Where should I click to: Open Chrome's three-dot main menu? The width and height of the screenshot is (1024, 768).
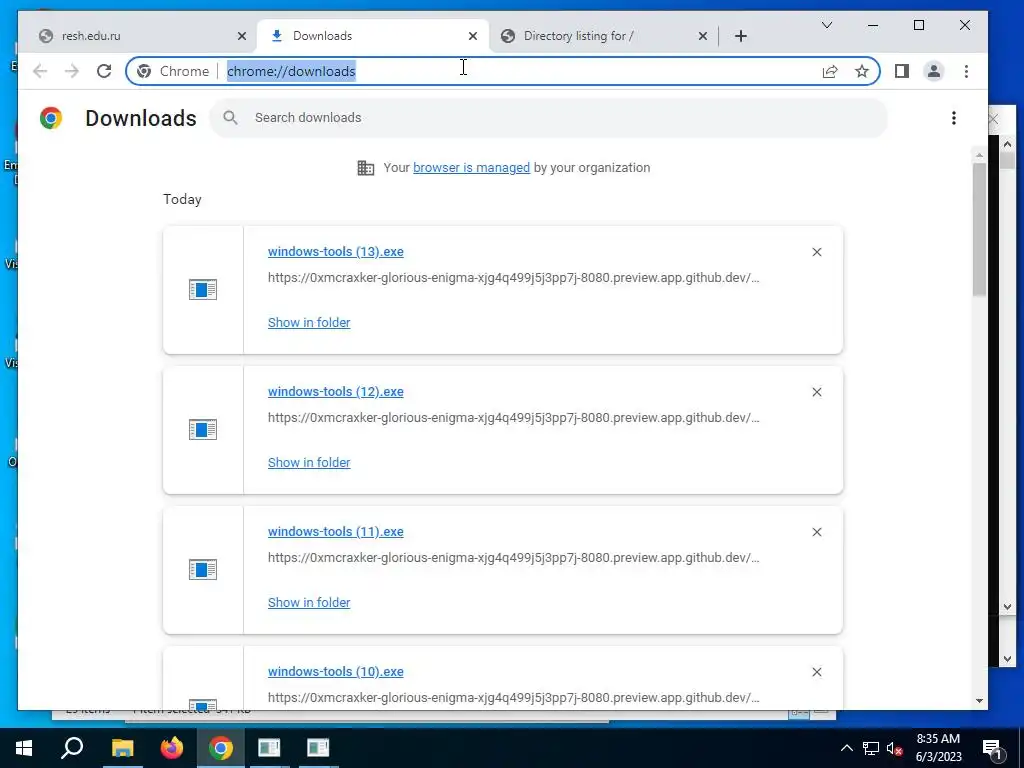[967, 71]
